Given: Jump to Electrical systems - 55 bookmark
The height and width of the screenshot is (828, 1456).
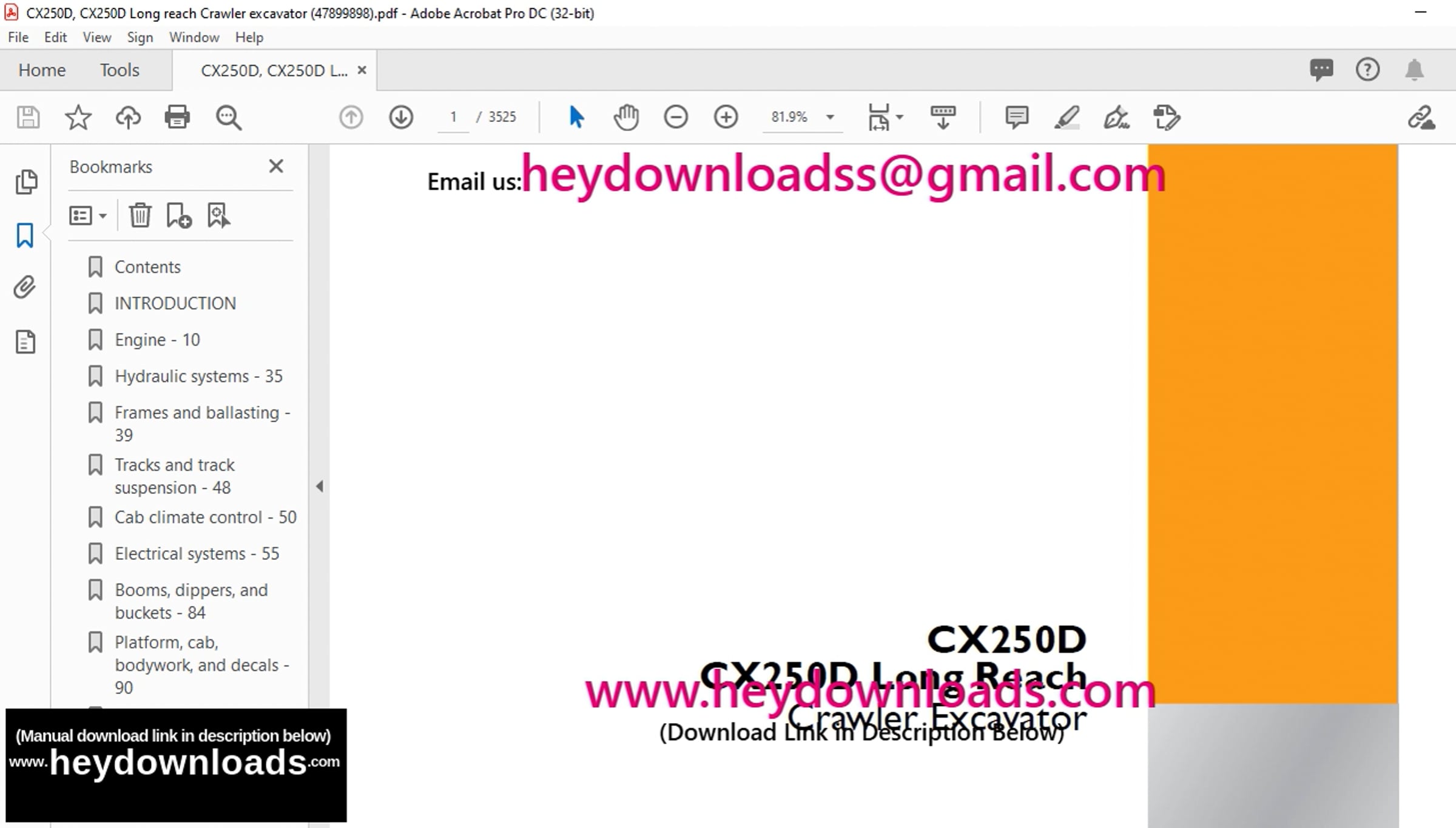Looking at the screenshot, I should point(197,554).
